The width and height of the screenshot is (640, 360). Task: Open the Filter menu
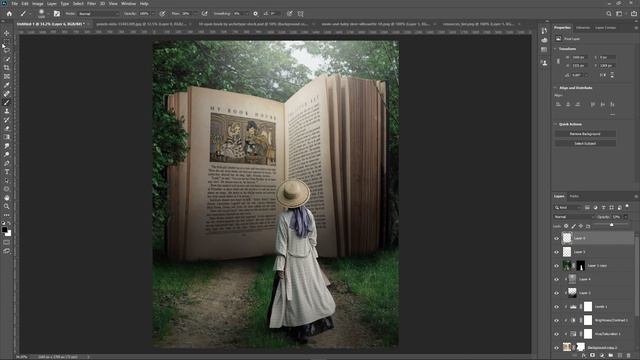91,4
